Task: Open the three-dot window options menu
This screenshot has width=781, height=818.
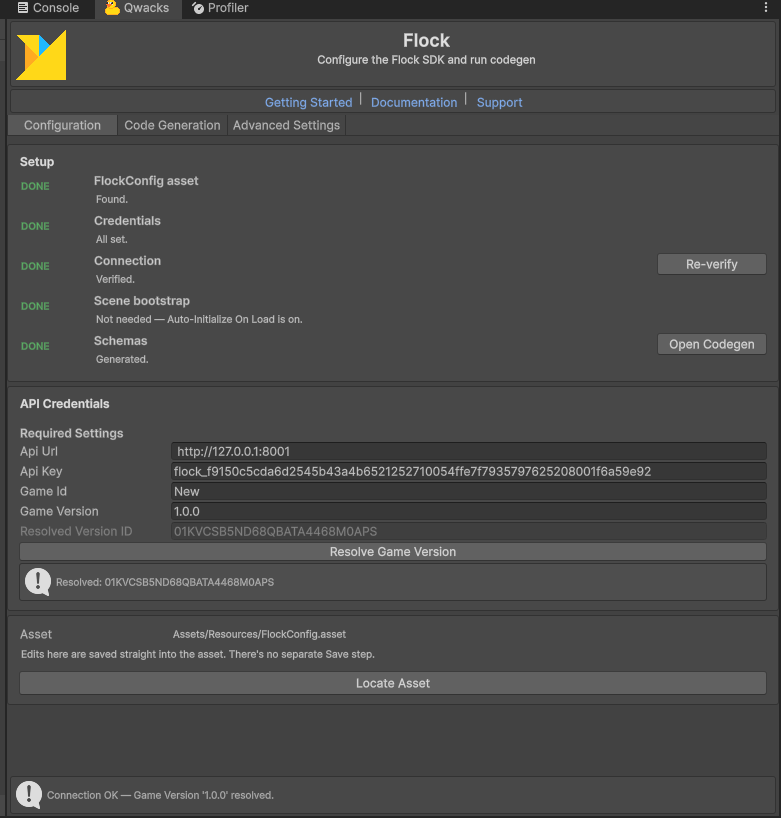Action: [765, 7]
